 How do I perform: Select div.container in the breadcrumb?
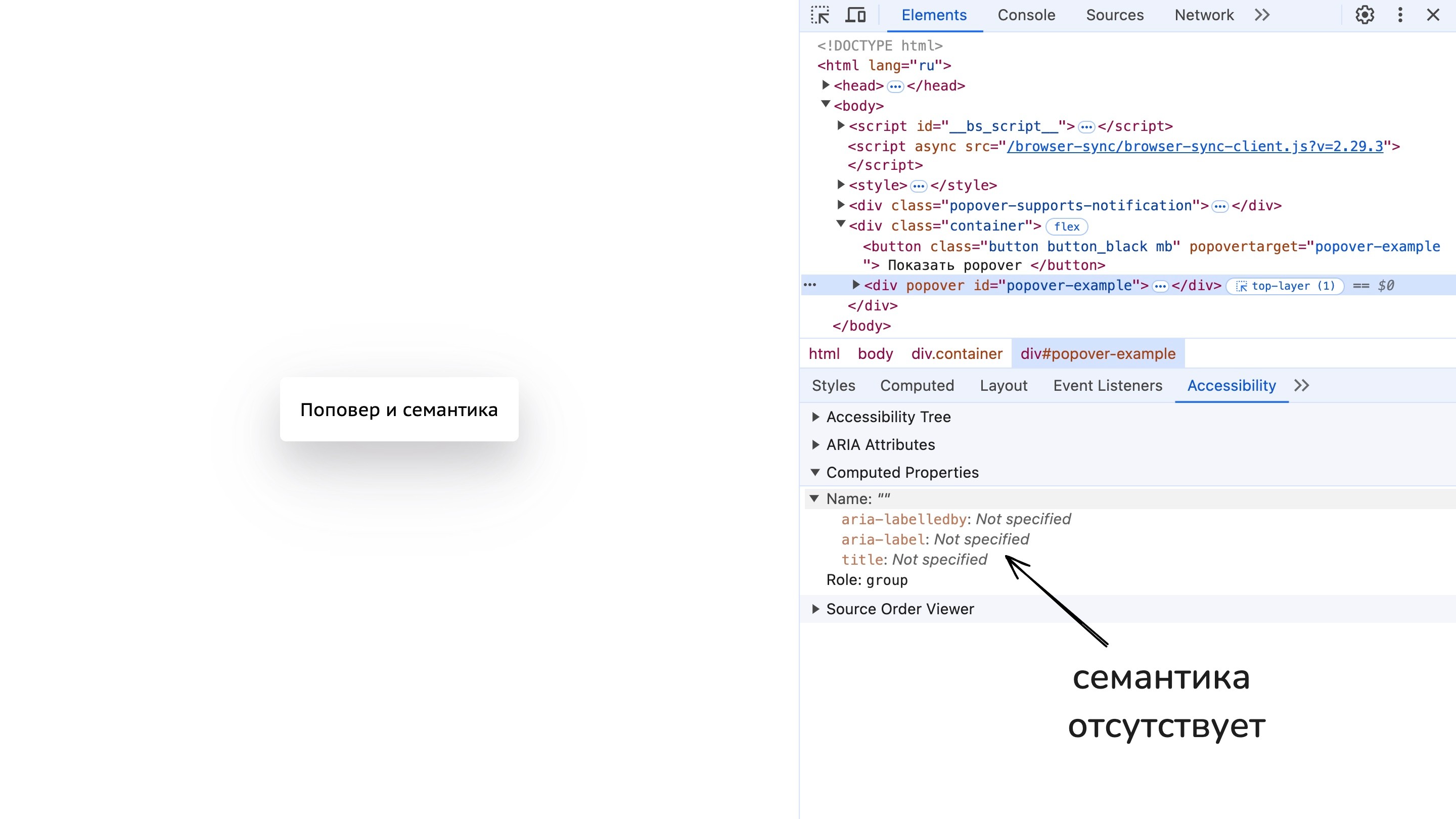(957, 354)
